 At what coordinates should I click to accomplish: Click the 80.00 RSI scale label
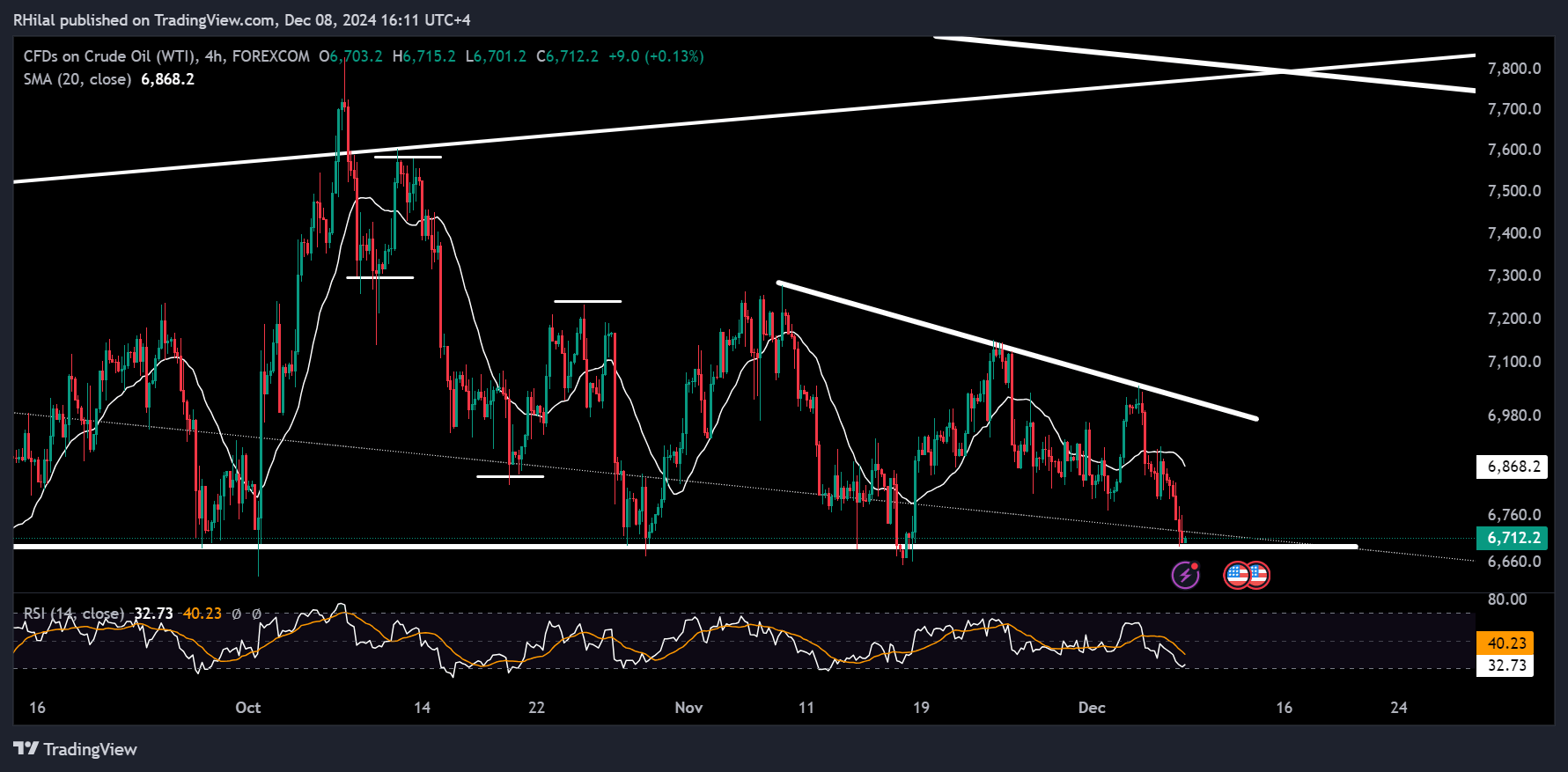click(1507, 599)
